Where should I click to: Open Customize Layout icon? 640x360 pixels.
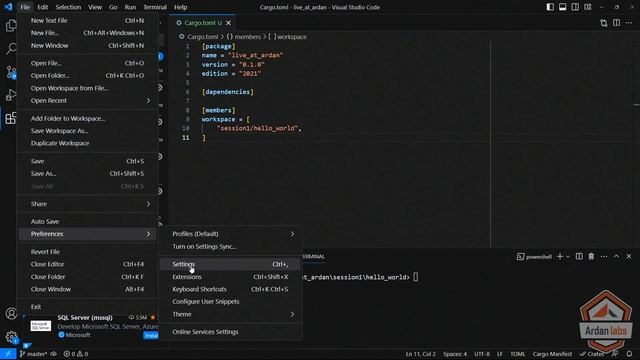pyautogui.click(x=588, y=7)
